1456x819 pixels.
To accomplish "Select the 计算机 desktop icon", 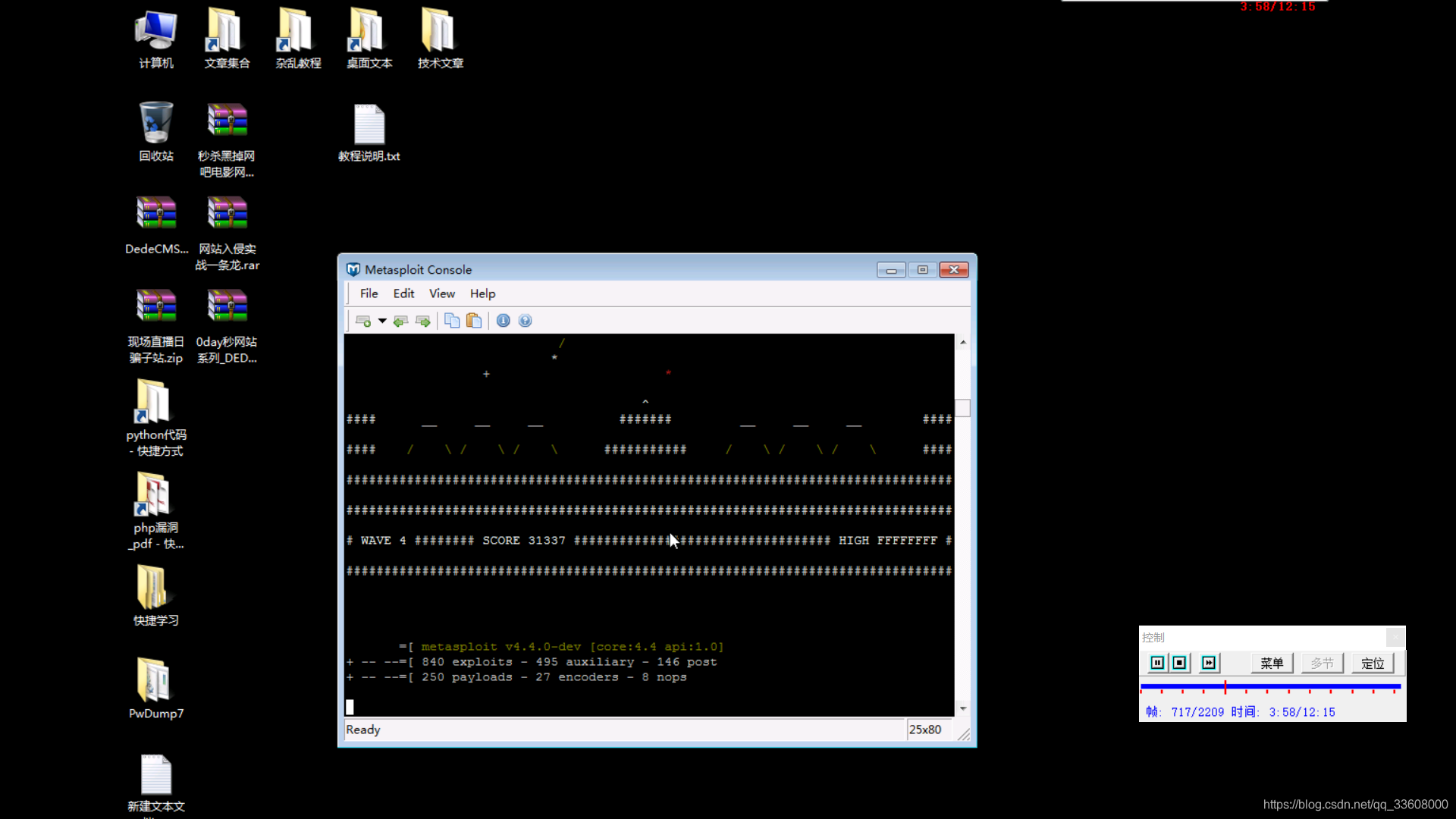I will [x=156, y=39].
